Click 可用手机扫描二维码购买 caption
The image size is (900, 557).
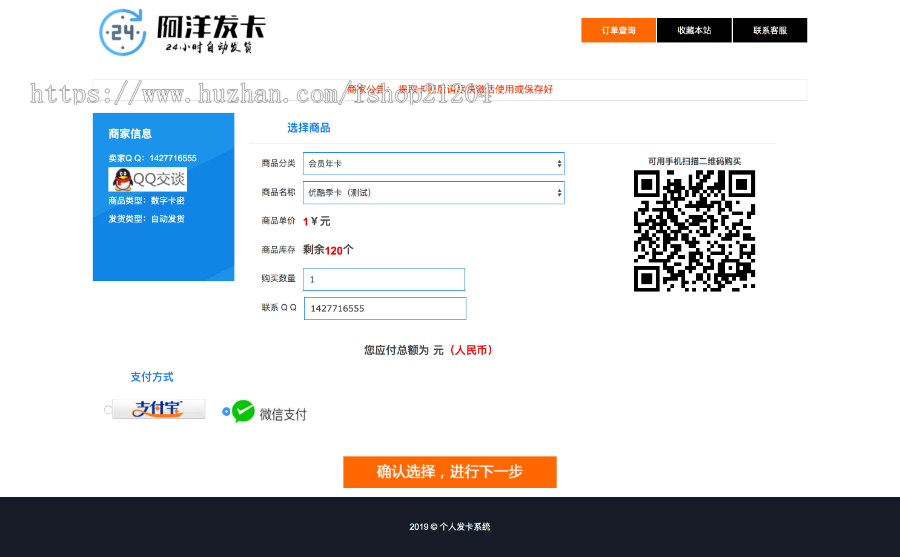pos(695,161)
